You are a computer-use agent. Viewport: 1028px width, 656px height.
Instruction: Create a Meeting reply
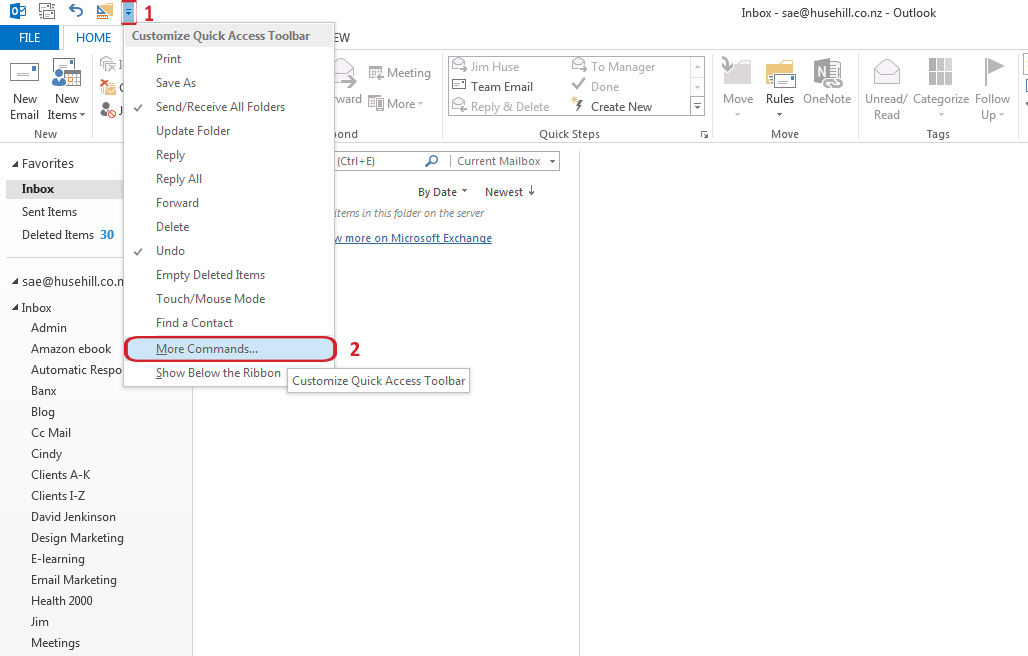tap(399, 72)
